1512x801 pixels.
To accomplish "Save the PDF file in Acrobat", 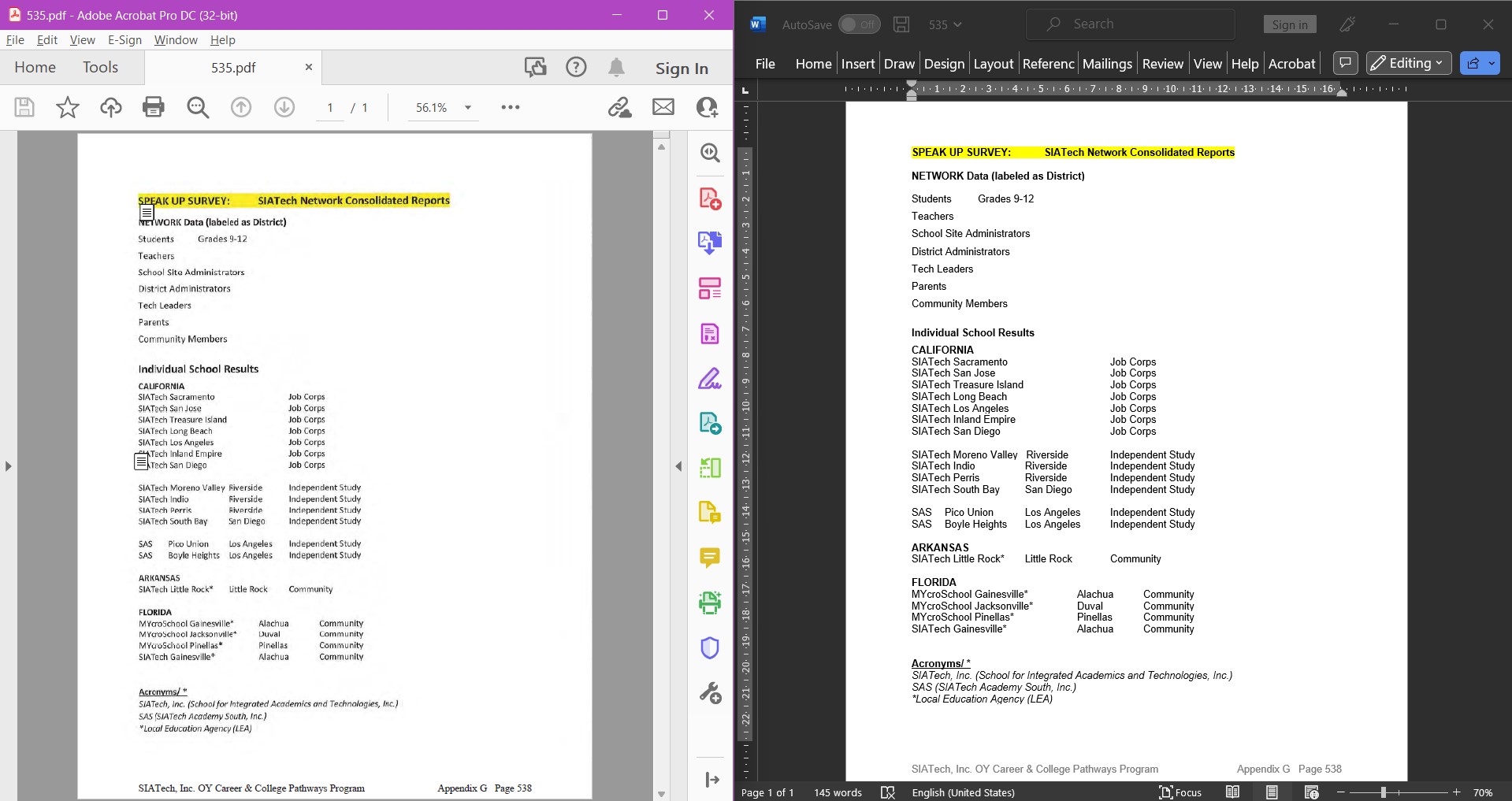I will pos(24,107).
